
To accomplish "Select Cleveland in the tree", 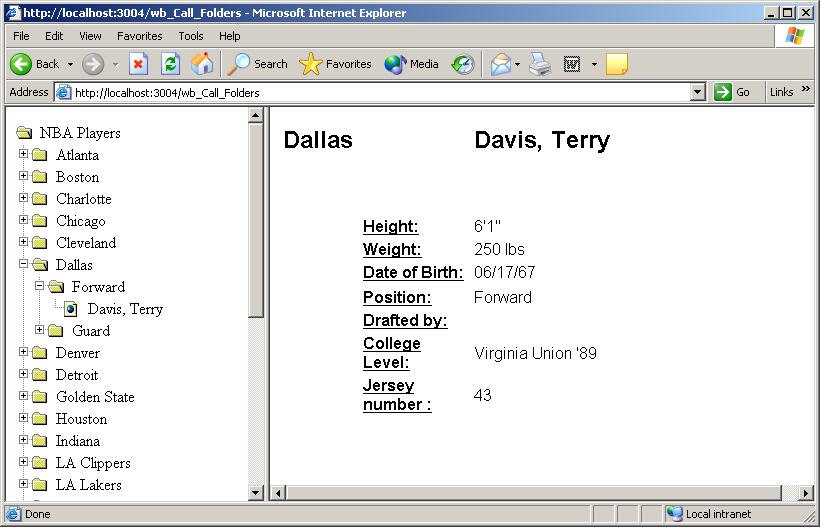I will [86, 243].
